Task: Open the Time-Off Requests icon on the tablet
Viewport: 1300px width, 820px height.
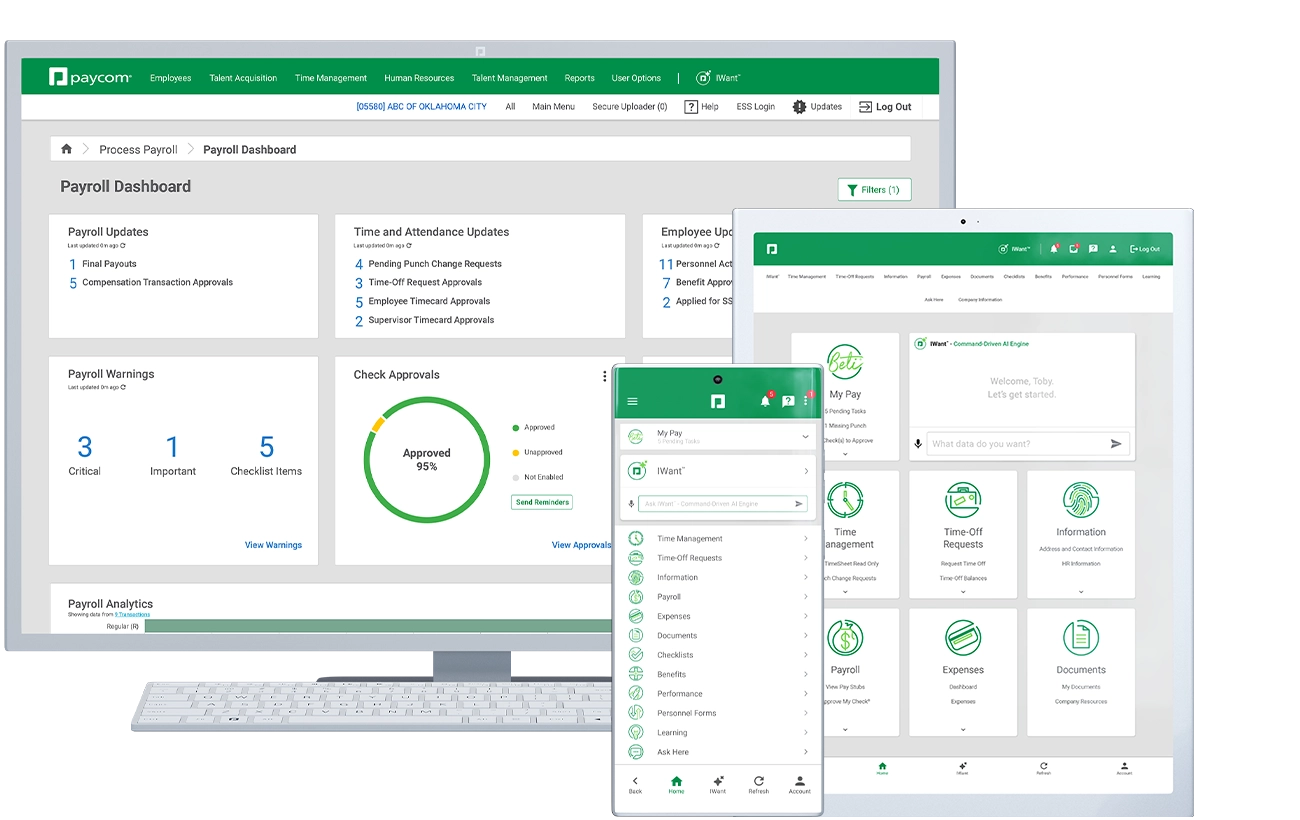Action: [963, 500]
